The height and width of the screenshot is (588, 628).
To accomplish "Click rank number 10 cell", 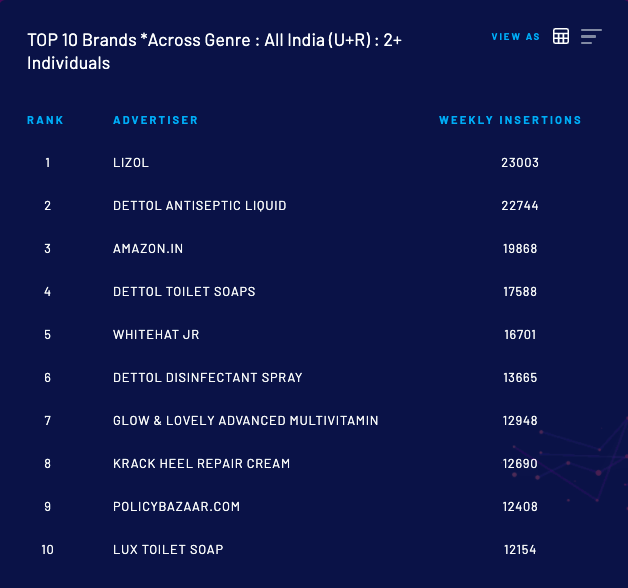I will click(x=47, y=550).
